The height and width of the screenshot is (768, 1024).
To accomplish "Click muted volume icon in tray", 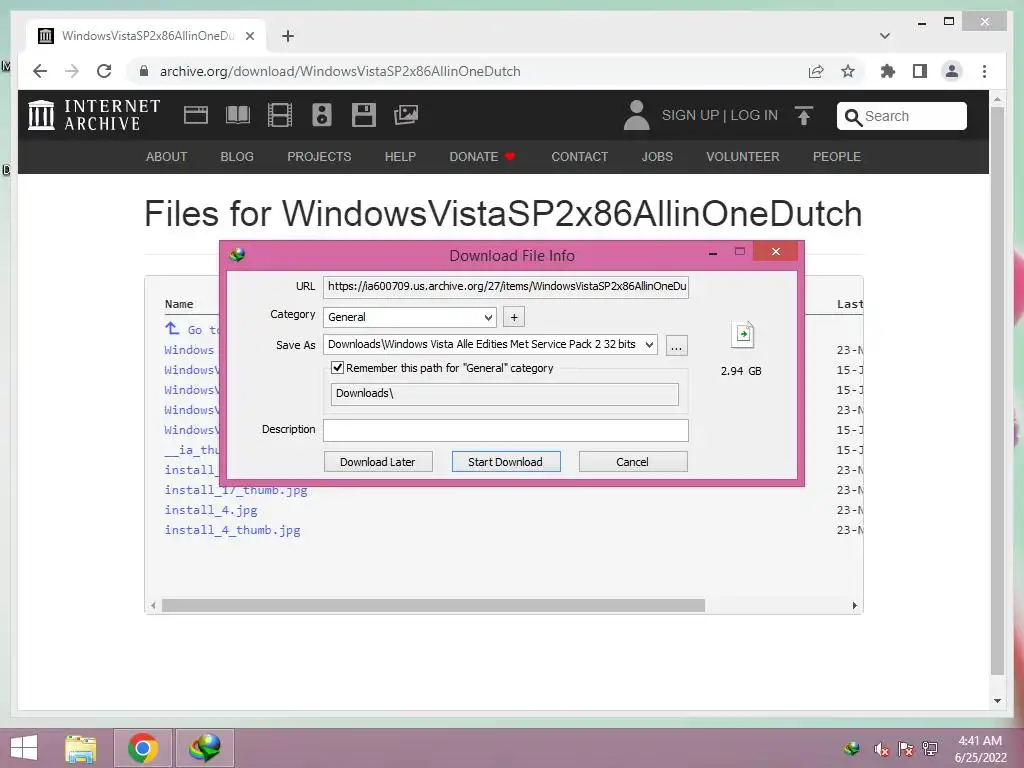I will tap(881, 749).
